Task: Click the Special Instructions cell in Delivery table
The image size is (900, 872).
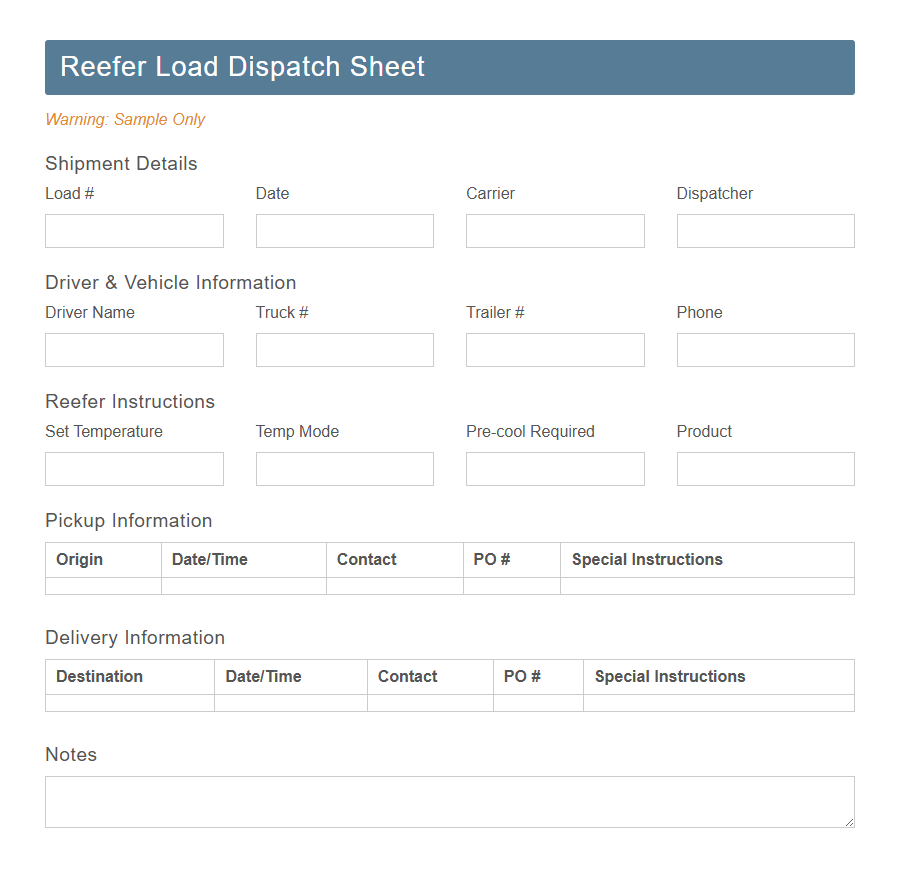Action: pos(718,704)
